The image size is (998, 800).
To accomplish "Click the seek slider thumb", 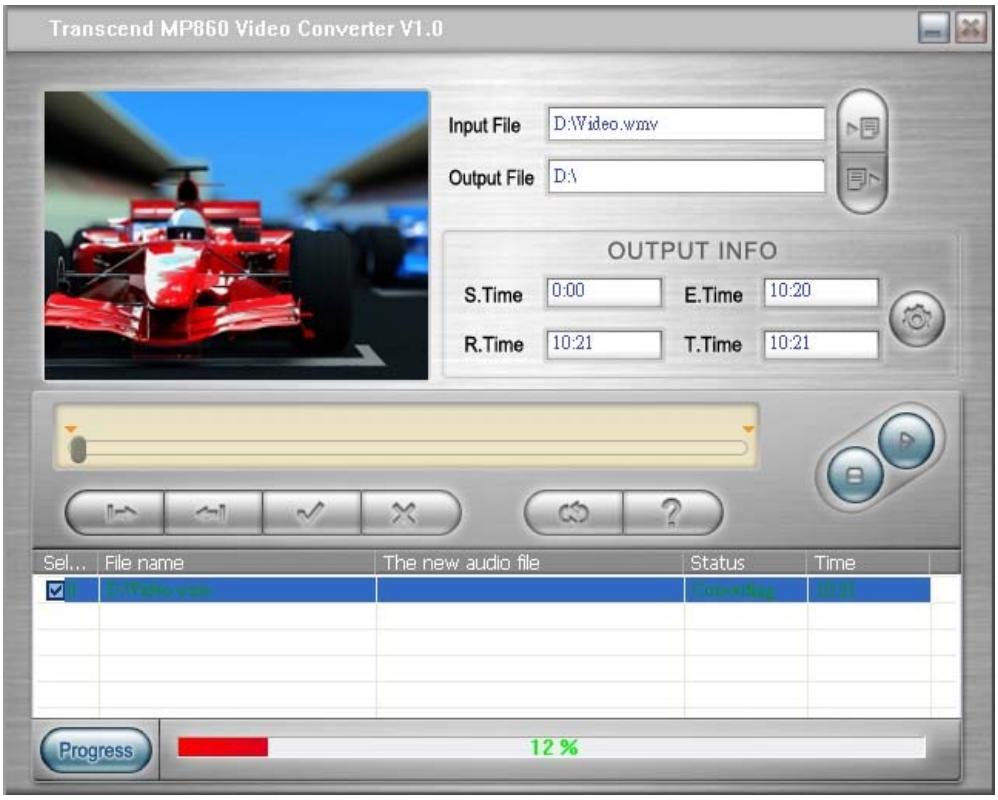I will (x=78, y=449).
